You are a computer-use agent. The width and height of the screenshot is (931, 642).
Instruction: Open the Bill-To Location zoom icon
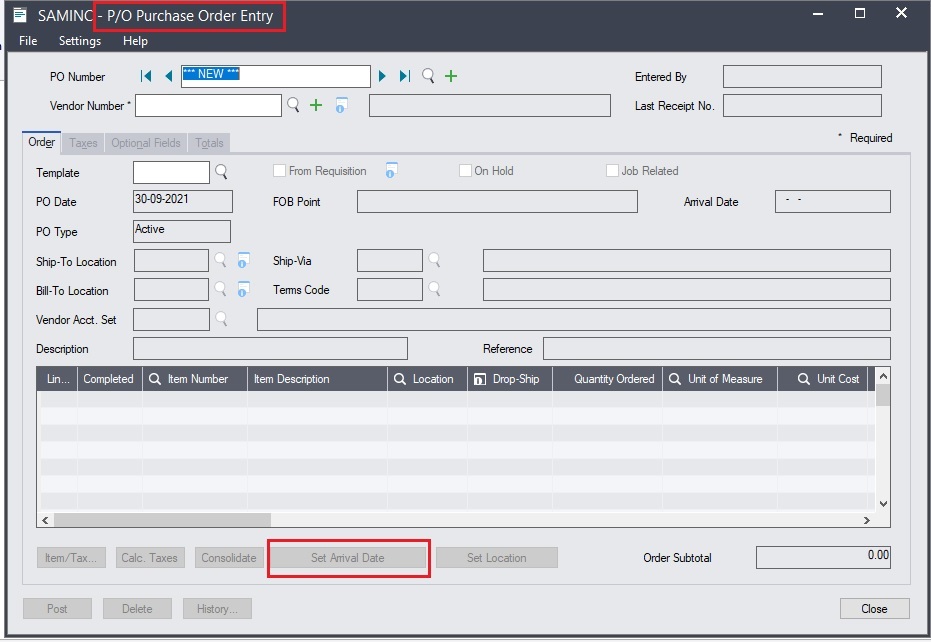point(243,289)
